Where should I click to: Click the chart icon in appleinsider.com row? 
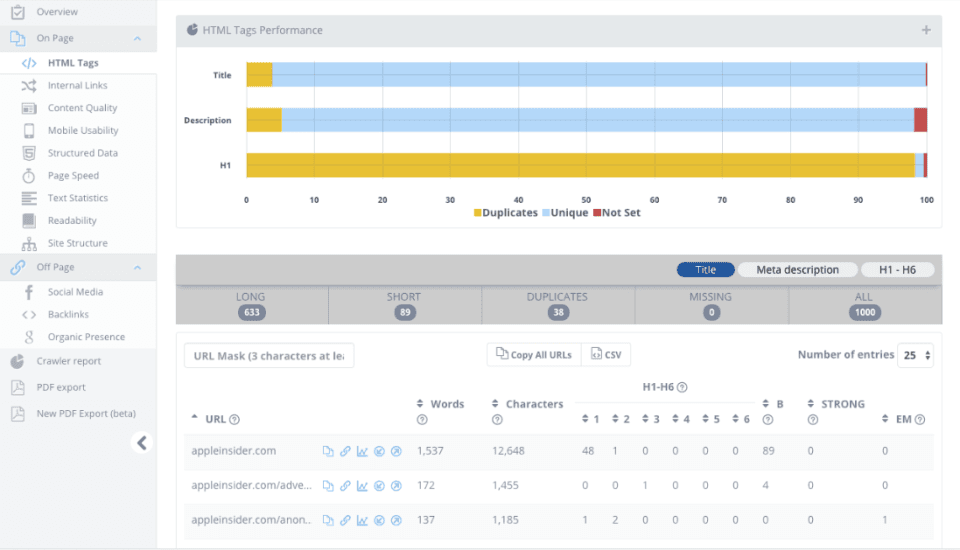tap(362, 451)
